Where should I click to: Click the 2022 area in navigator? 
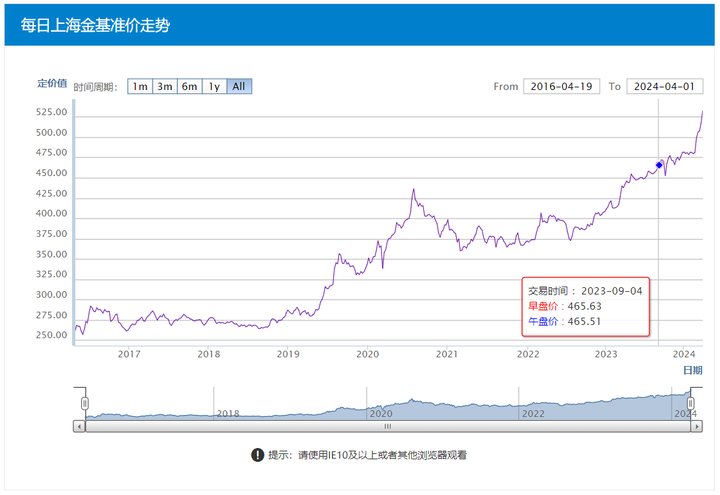[x=532, y=408]
